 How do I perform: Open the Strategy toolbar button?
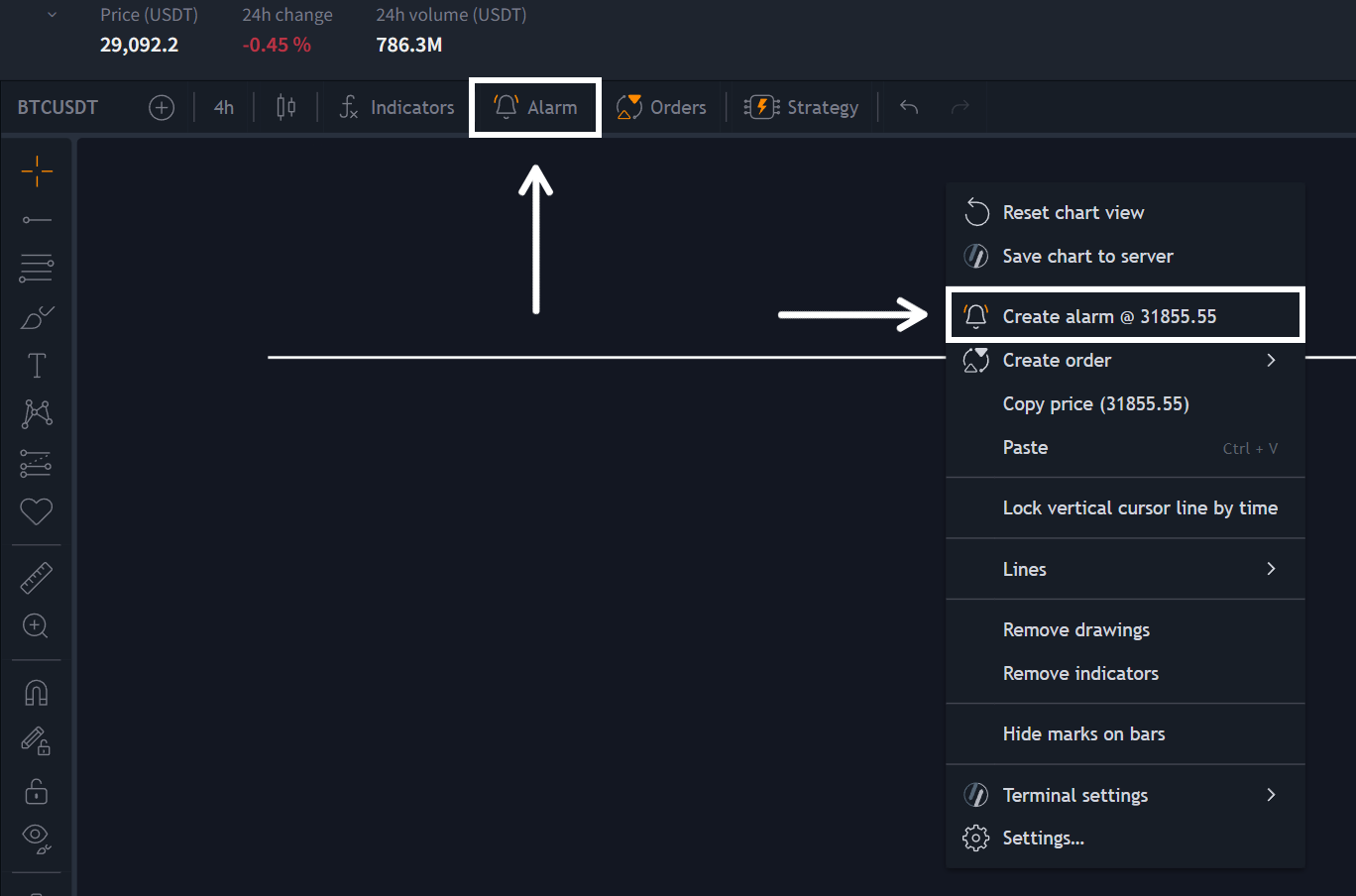click(801, 107)
